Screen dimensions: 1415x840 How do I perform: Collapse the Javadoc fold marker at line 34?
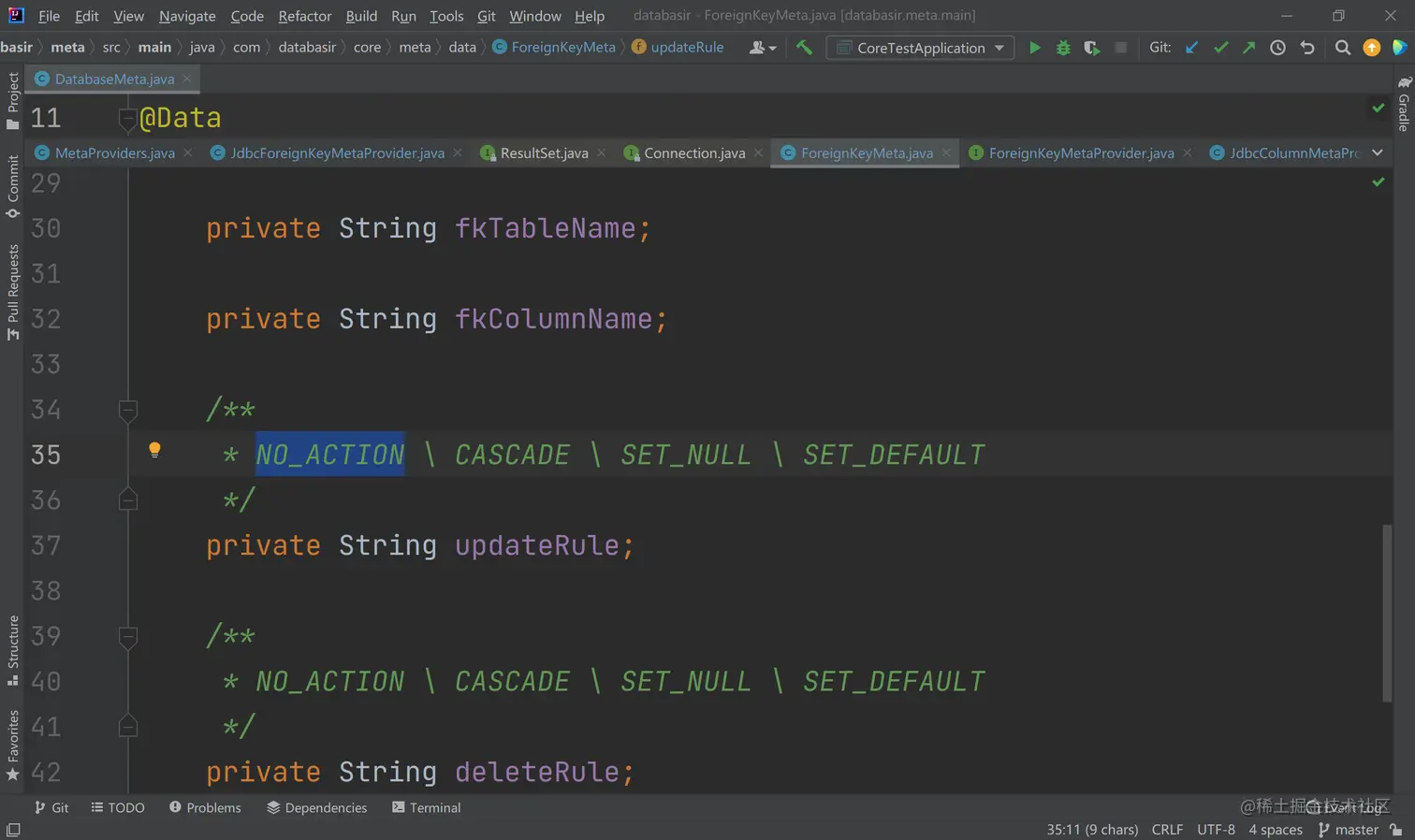point(127,409)
